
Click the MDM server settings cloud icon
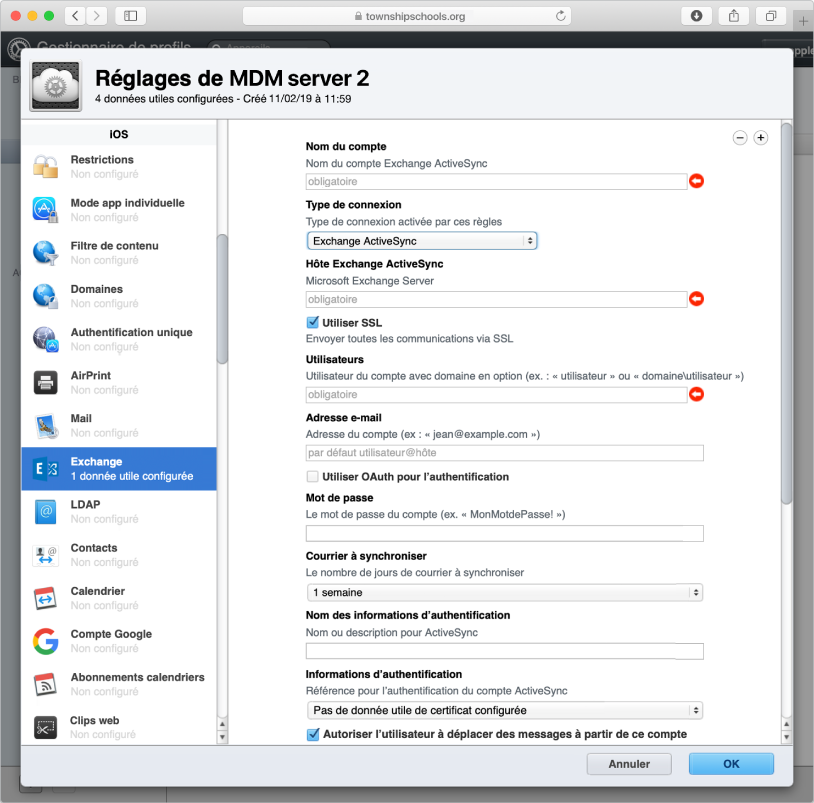point(56,86)
